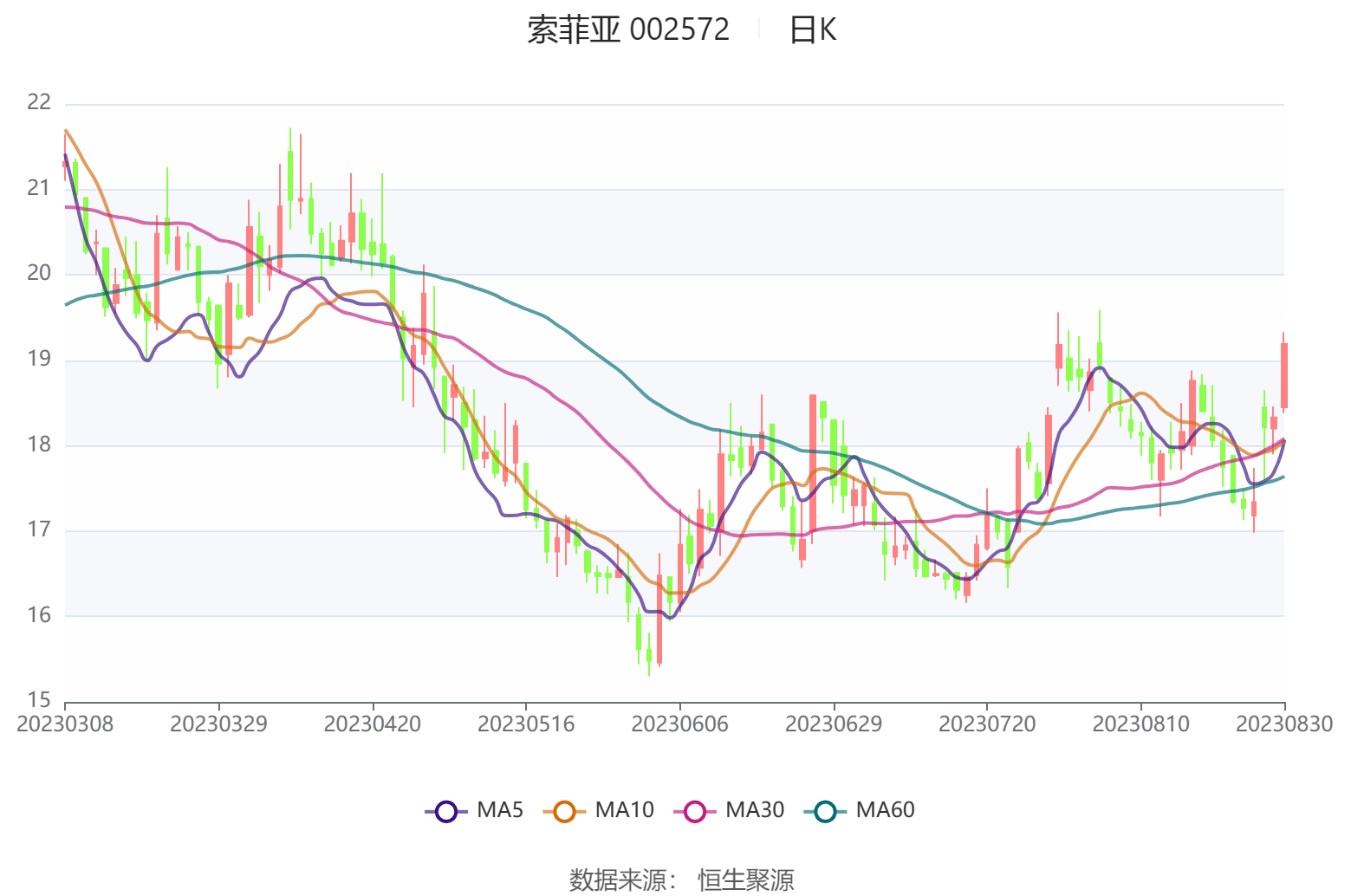Pick the 20230629 x-axis tick label
This screenshot has height=896, width=1364.
(x=834, y=724)
